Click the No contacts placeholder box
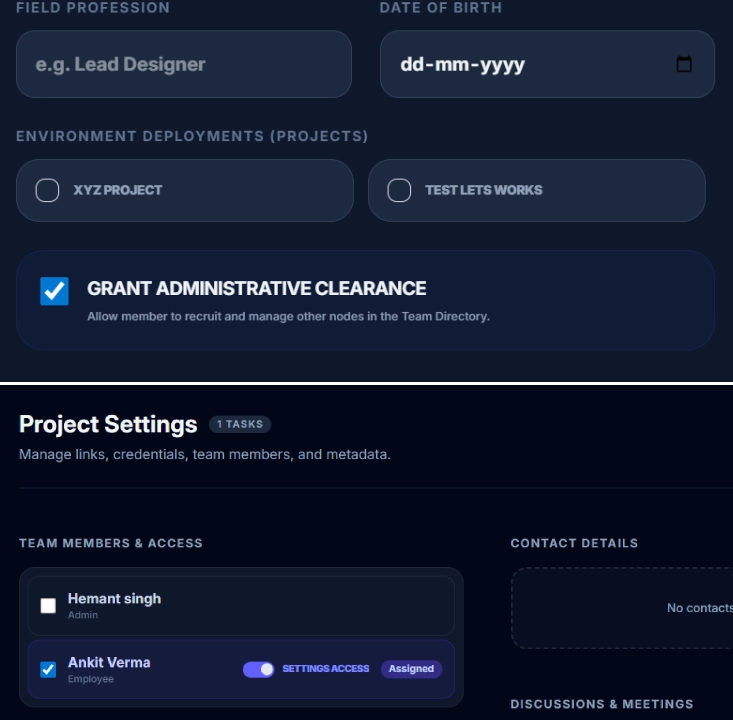 622,608
